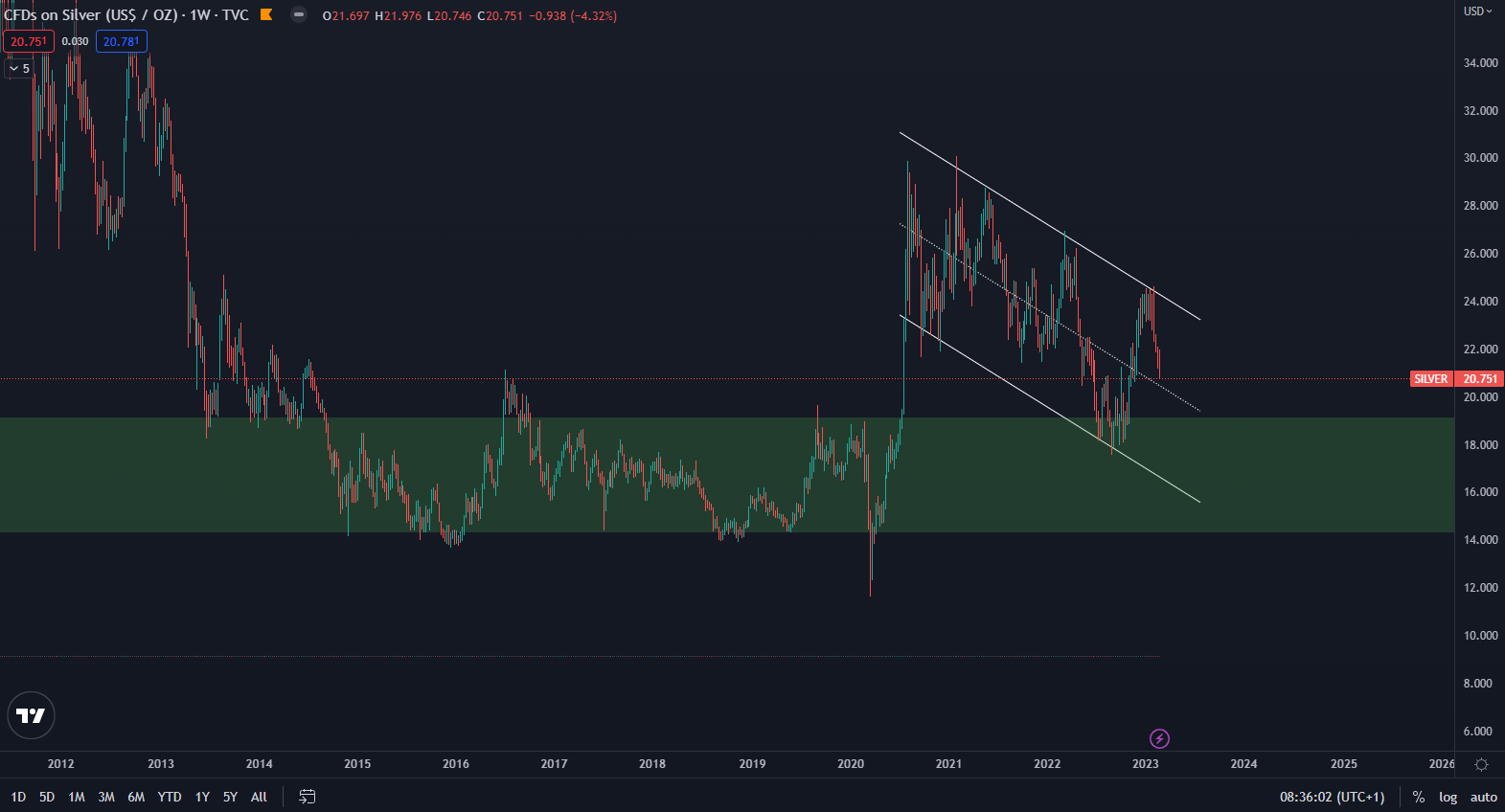Image resolution: width=1505 pixels, height=812 pixels.
Task: Expand the collapsed indicators list showing 5
Action: coord(19,69)
